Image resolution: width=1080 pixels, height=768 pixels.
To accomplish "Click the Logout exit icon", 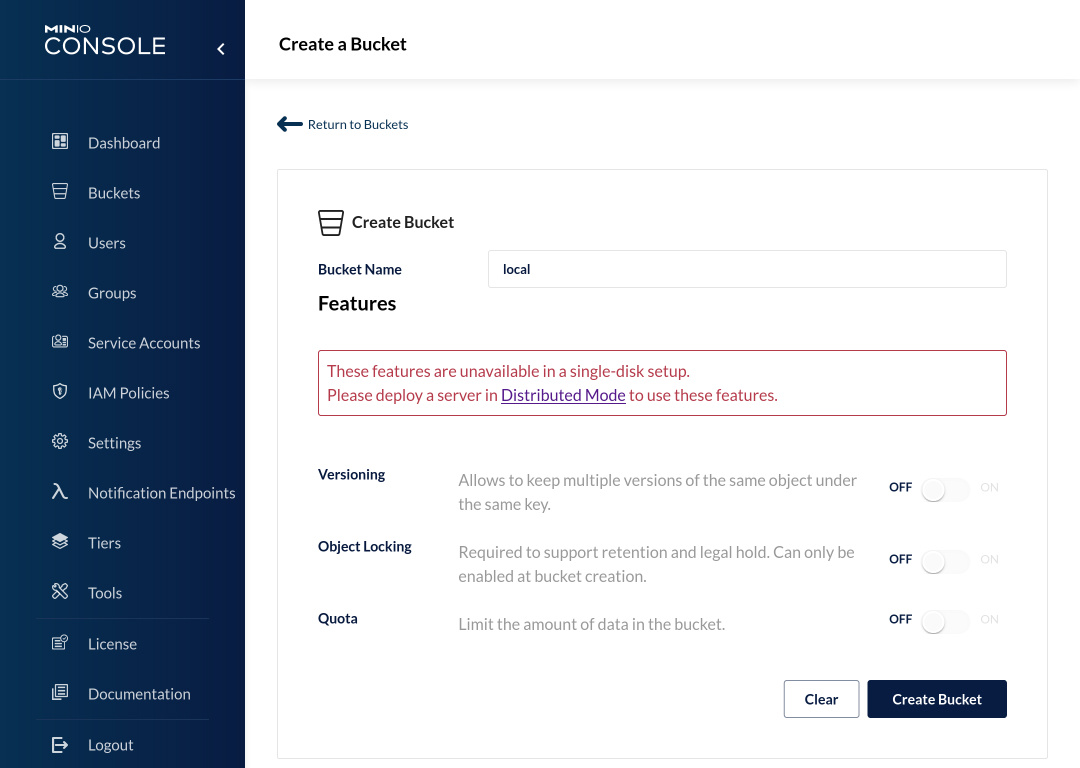I will pos(60,745).
